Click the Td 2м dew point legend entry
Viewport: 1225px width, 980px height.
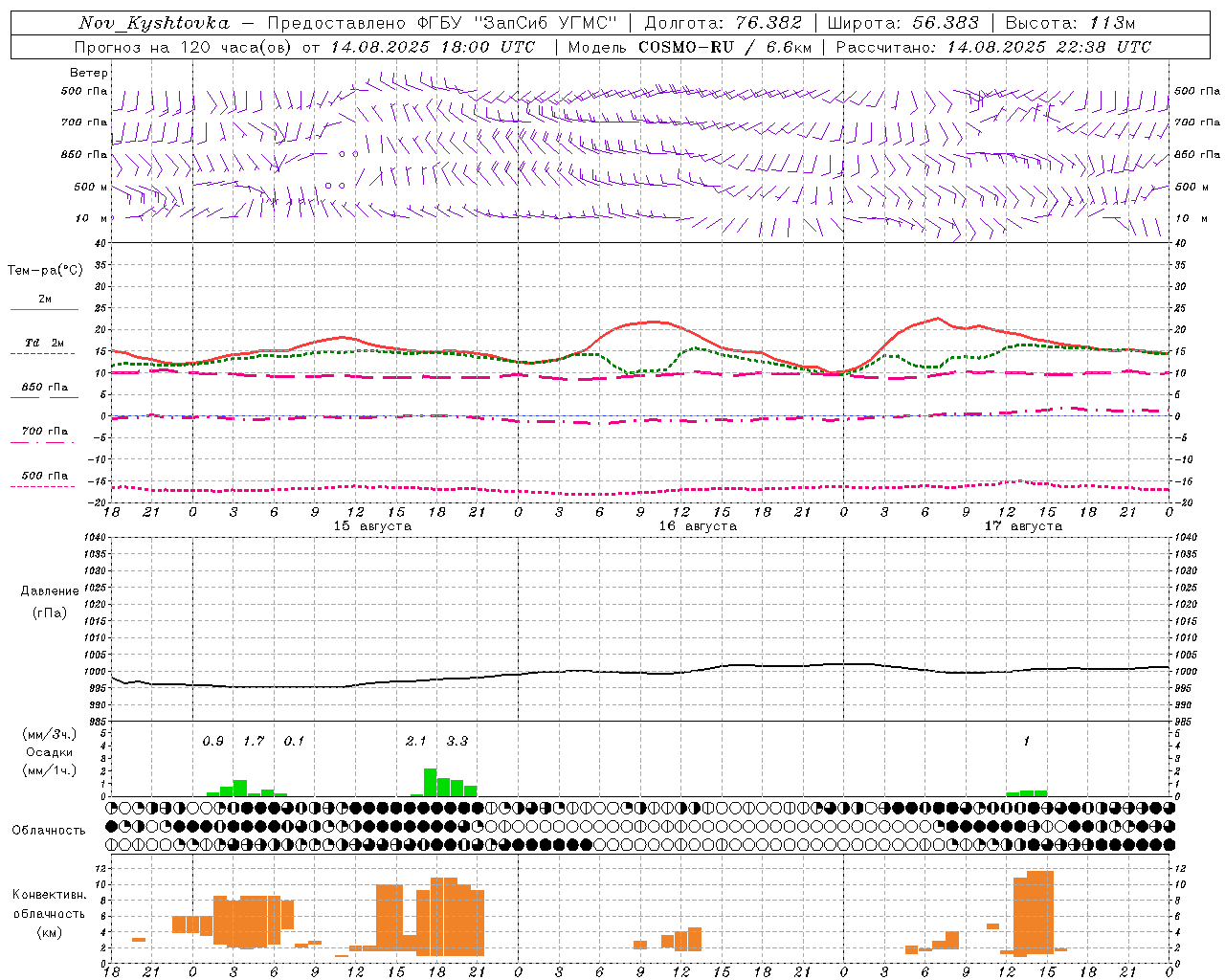coord(44,344)
